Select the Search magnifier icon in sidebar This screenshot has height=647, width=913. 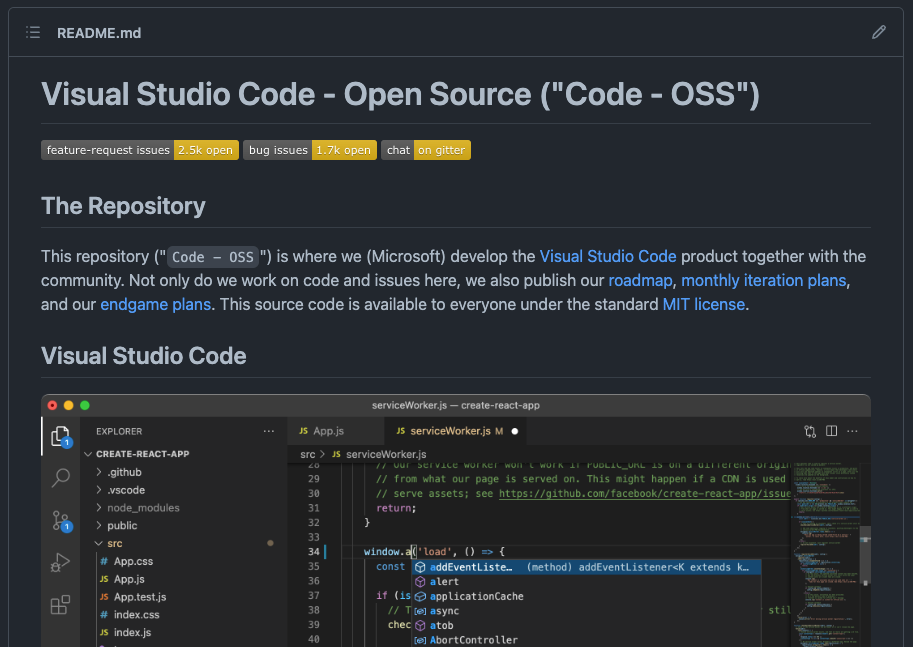pyautogui.click(x=60, y=478)
